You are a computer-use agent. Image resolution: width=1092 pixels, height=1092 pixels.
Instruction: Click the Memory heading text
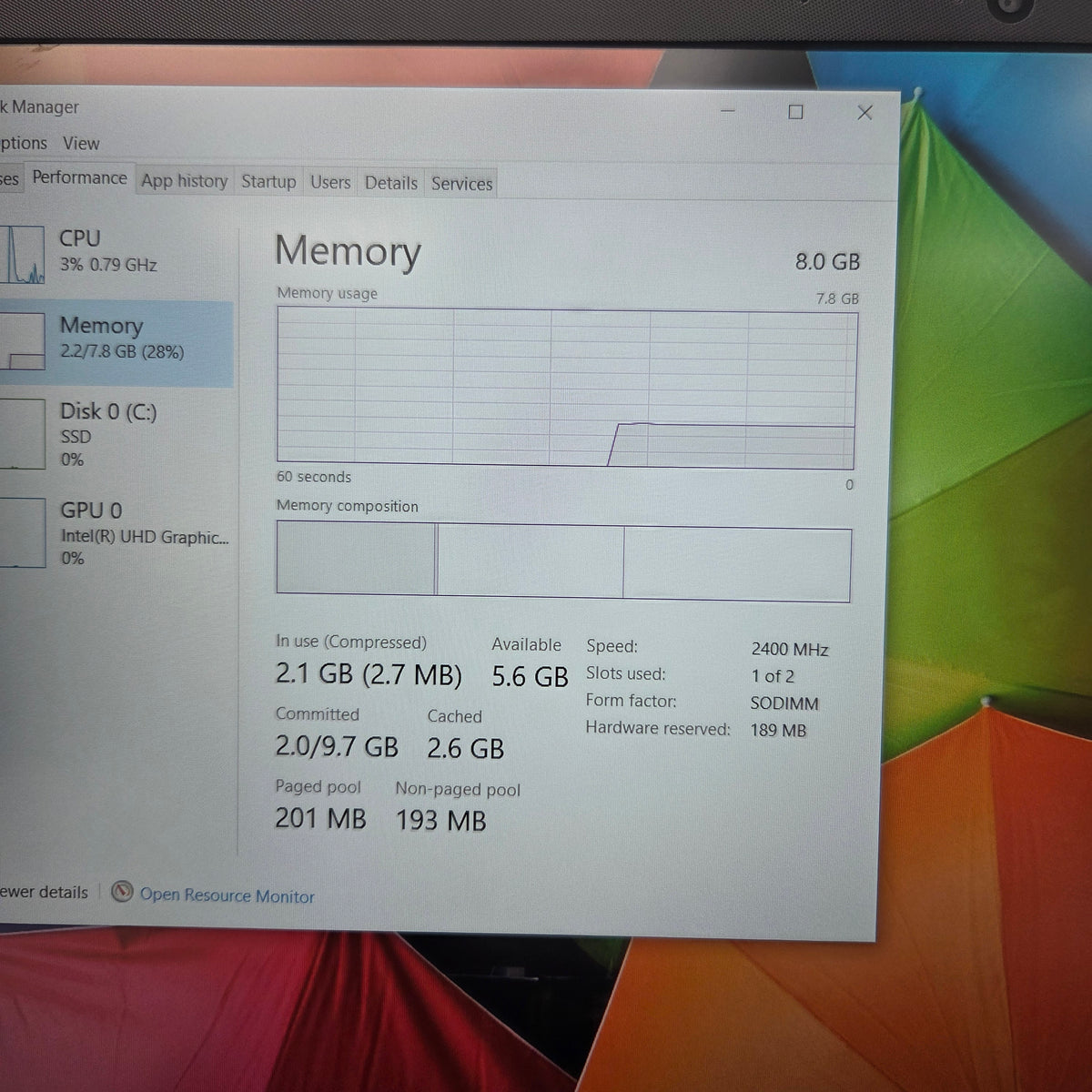point(348,251)
